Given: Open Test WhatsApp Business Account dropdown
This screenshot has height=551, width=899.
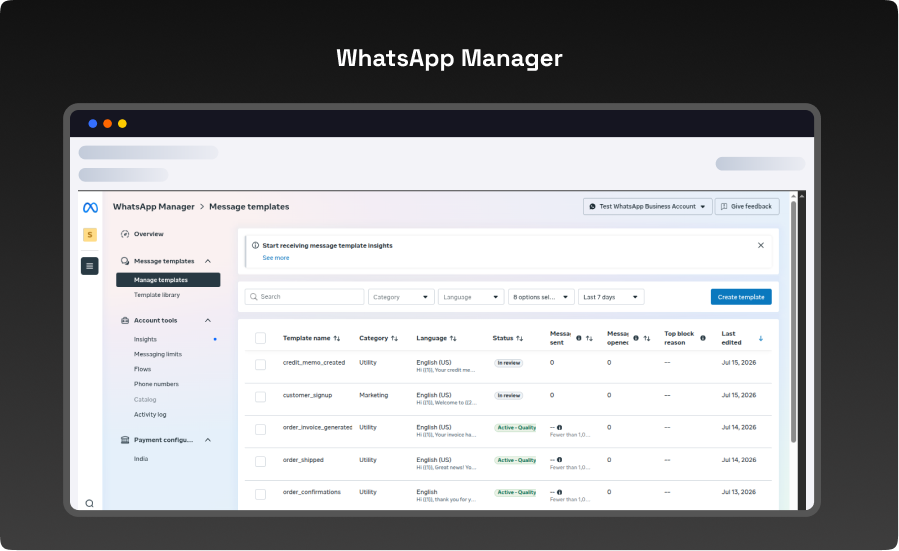Looking at the screenshot, I should [x=648, y=206].
